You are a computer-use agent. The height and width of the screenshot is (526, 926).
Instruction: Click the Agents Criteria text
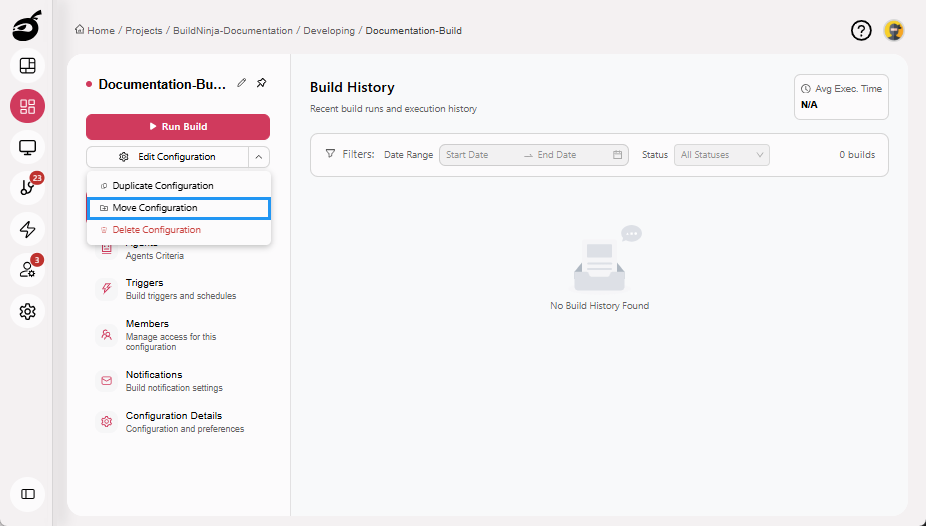coord(155,256)
